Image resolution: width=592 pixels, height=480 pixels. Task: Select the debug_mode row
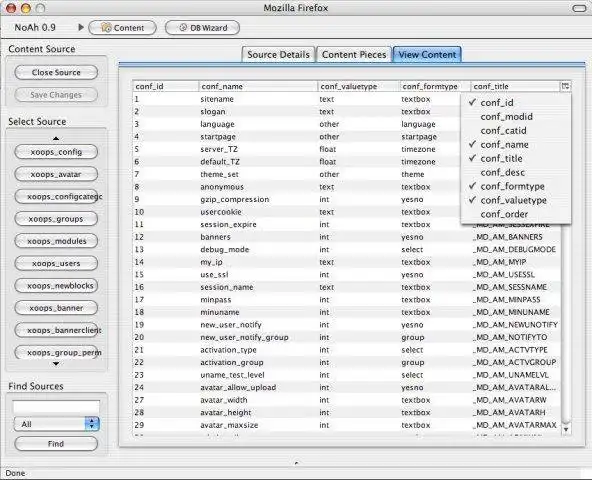click(347, 250)
